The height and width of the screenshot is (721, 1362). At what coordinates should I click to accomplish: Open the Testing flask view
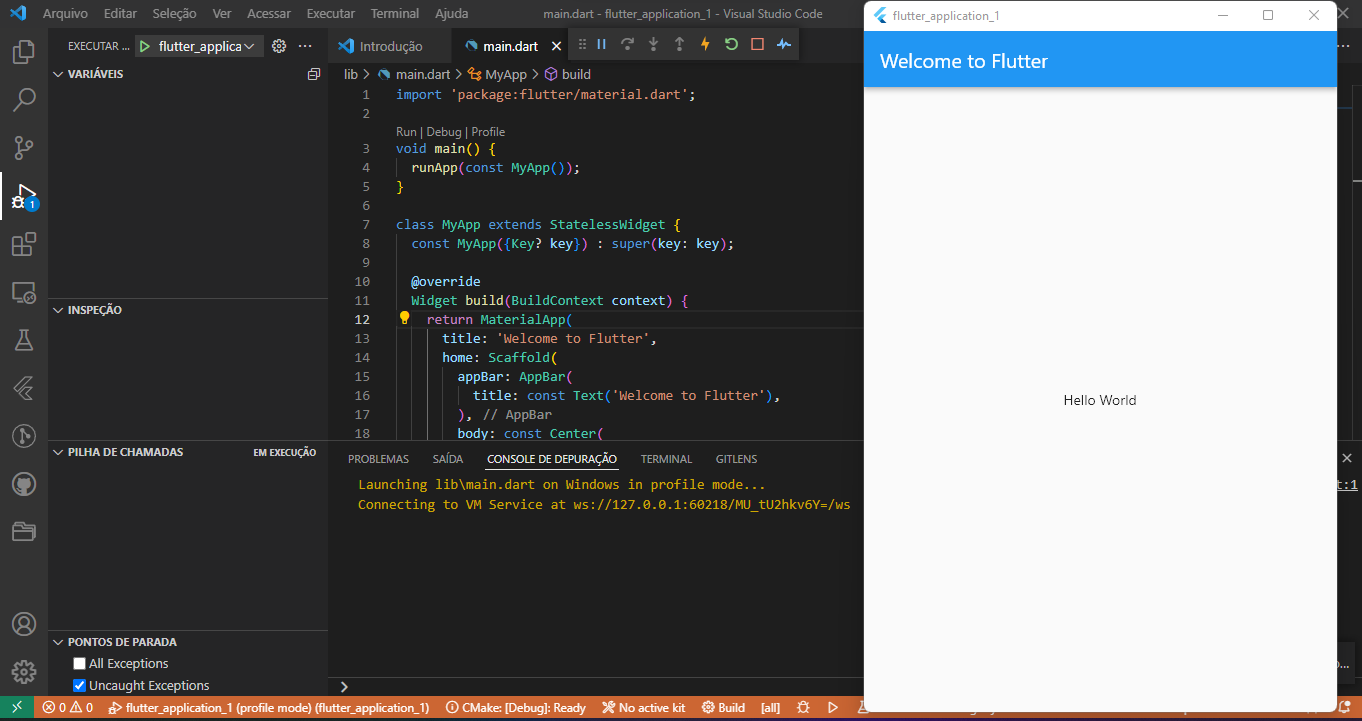[24, 340]
